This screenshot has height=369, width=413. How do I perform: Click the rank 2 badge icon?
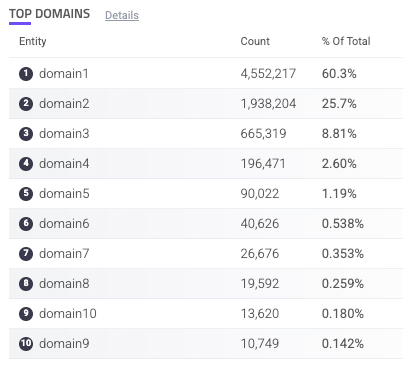(x=26, y=104)
